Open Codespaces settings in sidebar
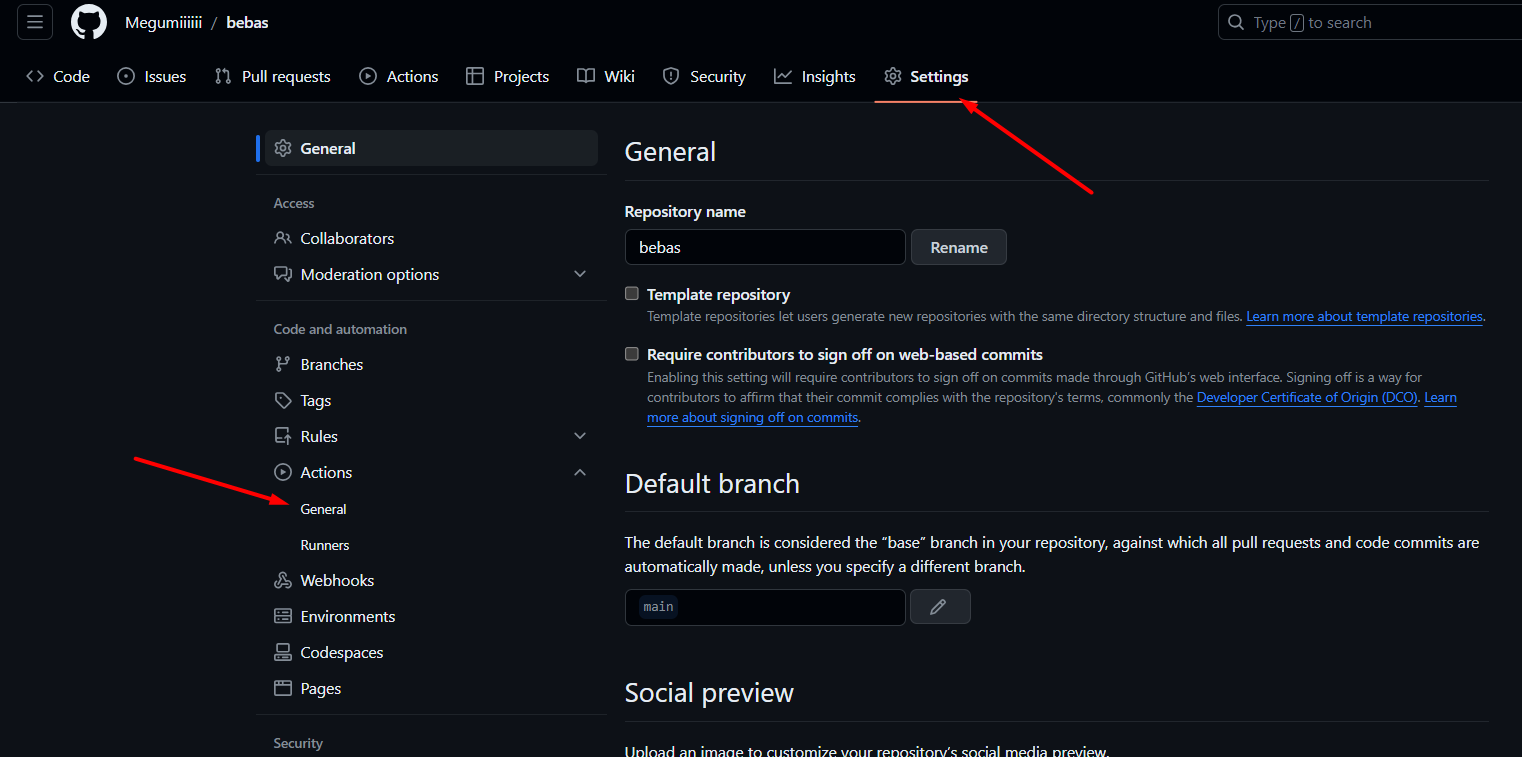Screen dimensions: 1522x757 click(341, 653)
